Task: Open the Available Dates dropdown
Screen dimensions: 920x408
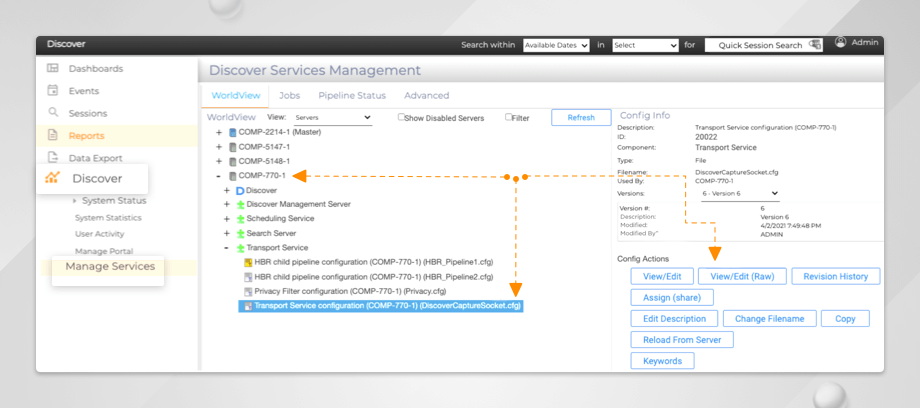Action: (556, 45)
